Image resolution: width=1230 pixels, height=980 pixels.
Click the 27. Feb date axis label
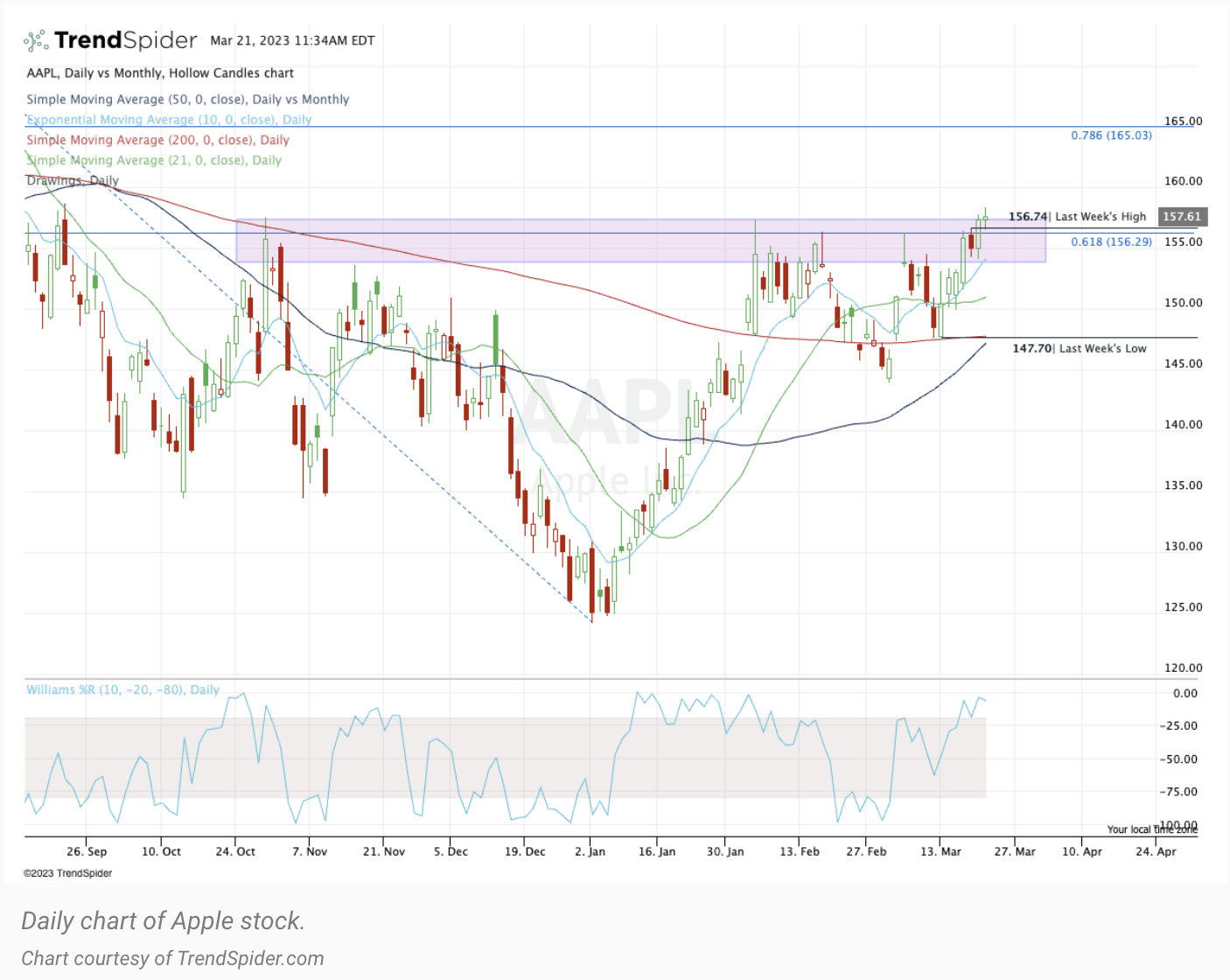click(866, 851)
